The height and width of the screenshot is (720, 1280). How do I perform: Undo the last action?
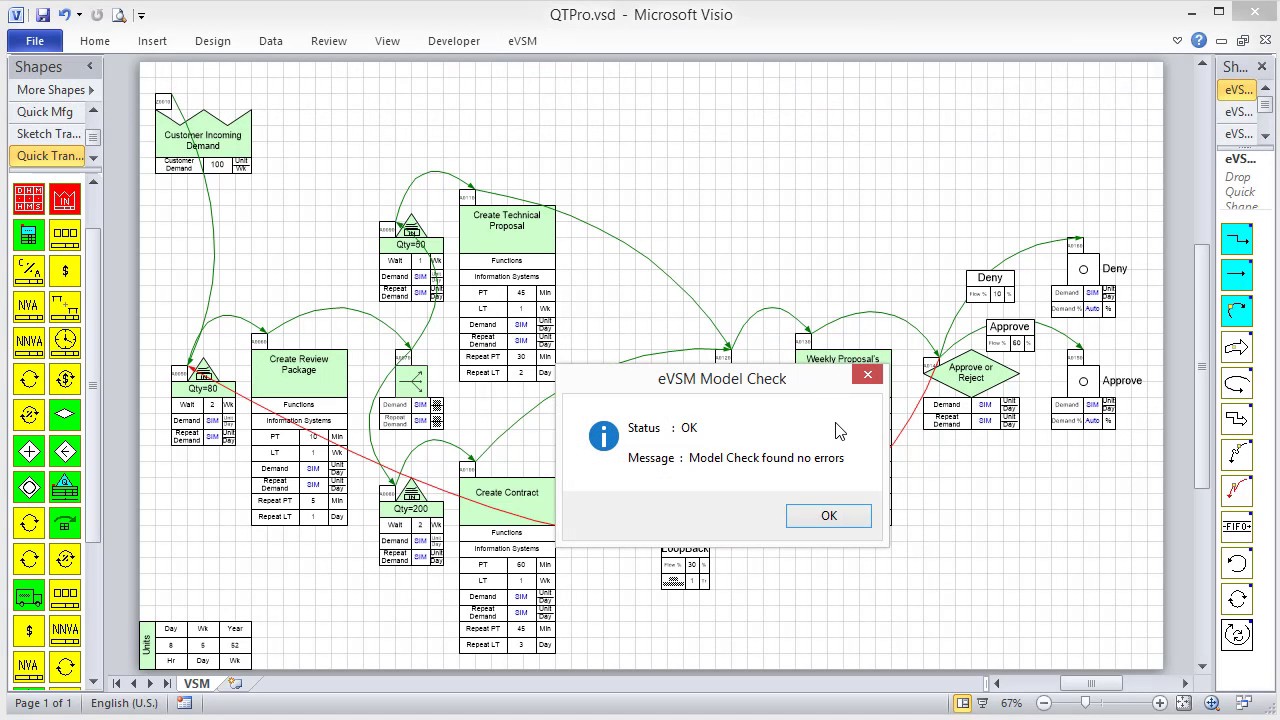coord(64,15)
